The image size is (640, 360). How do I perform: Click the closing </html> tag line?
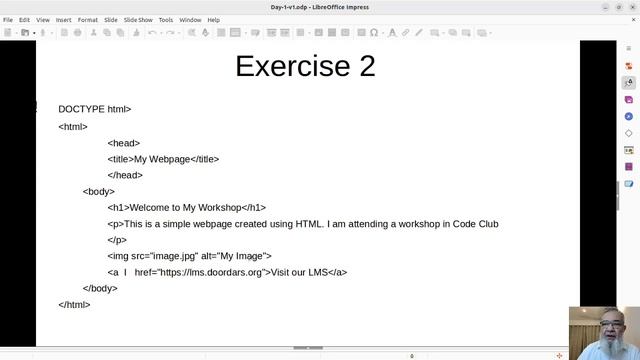tap(74, 305)
